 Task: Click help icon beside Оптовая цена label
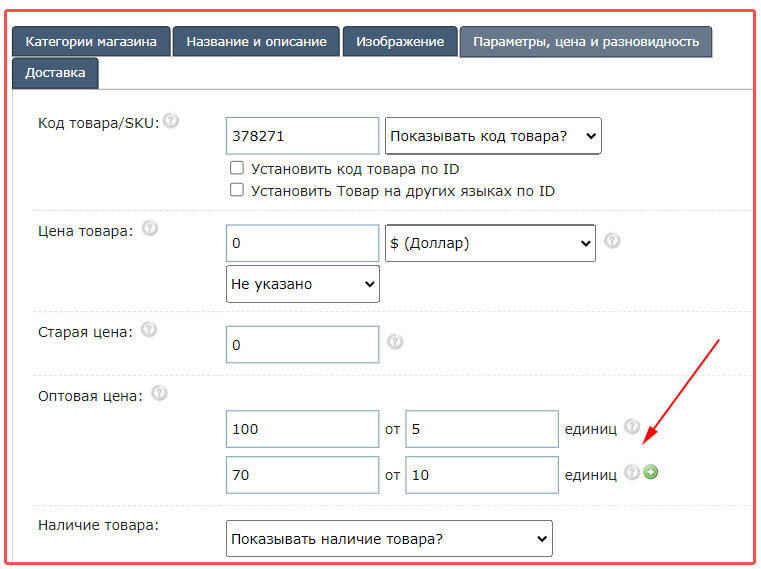(159, 394)
